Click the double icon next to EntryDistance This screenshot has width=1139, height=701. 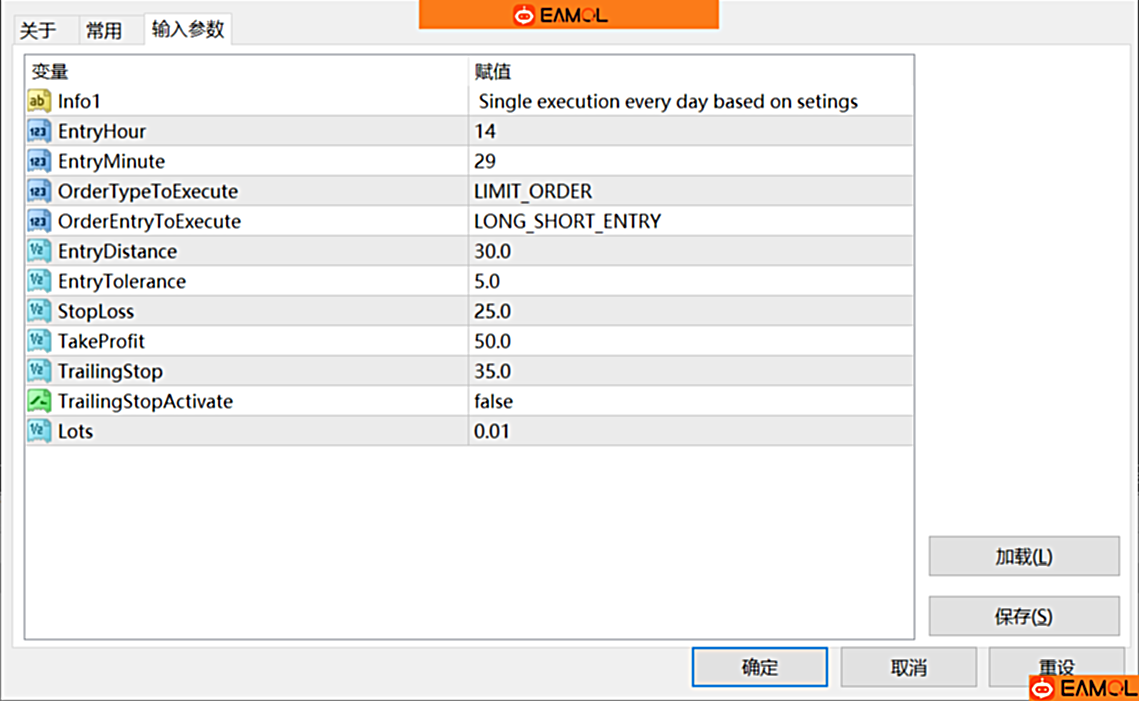[39, 251]
